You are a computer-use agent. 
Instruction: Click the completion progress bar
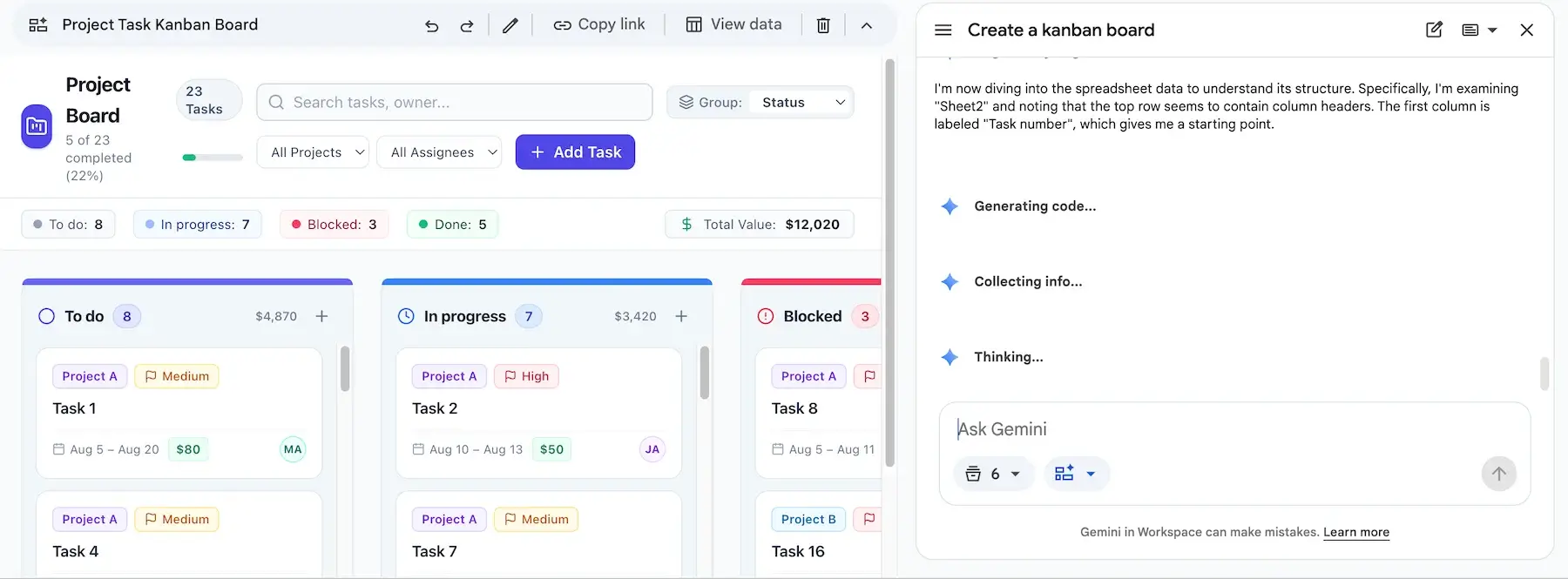click(213, 158)
